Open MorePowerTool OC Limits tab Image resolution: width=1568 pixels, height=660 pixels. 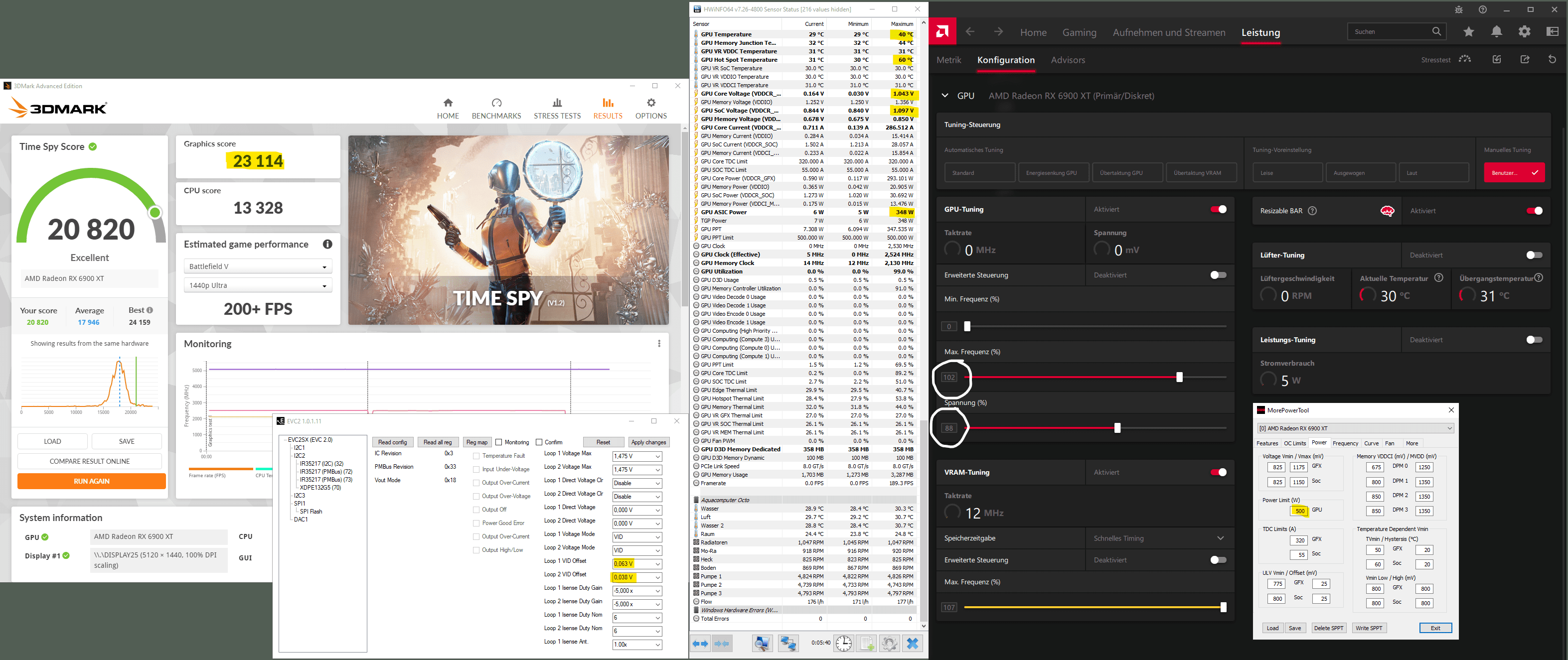[x=1295, y=443]
